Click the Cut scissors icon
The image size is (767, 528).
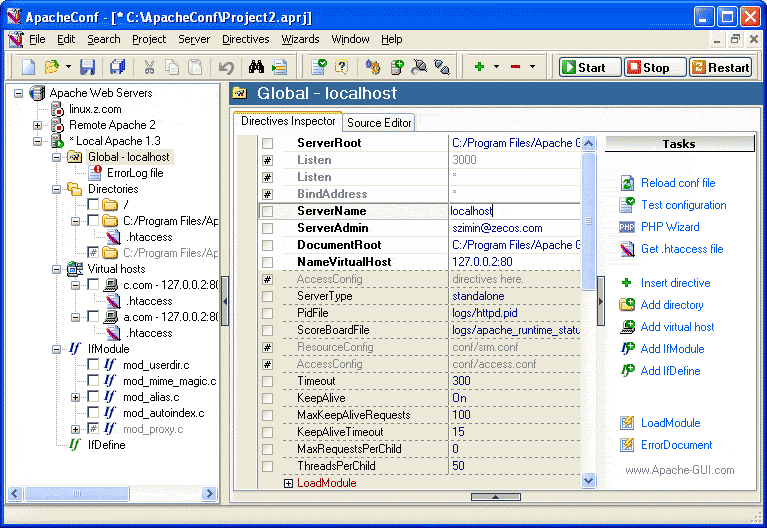149,67
